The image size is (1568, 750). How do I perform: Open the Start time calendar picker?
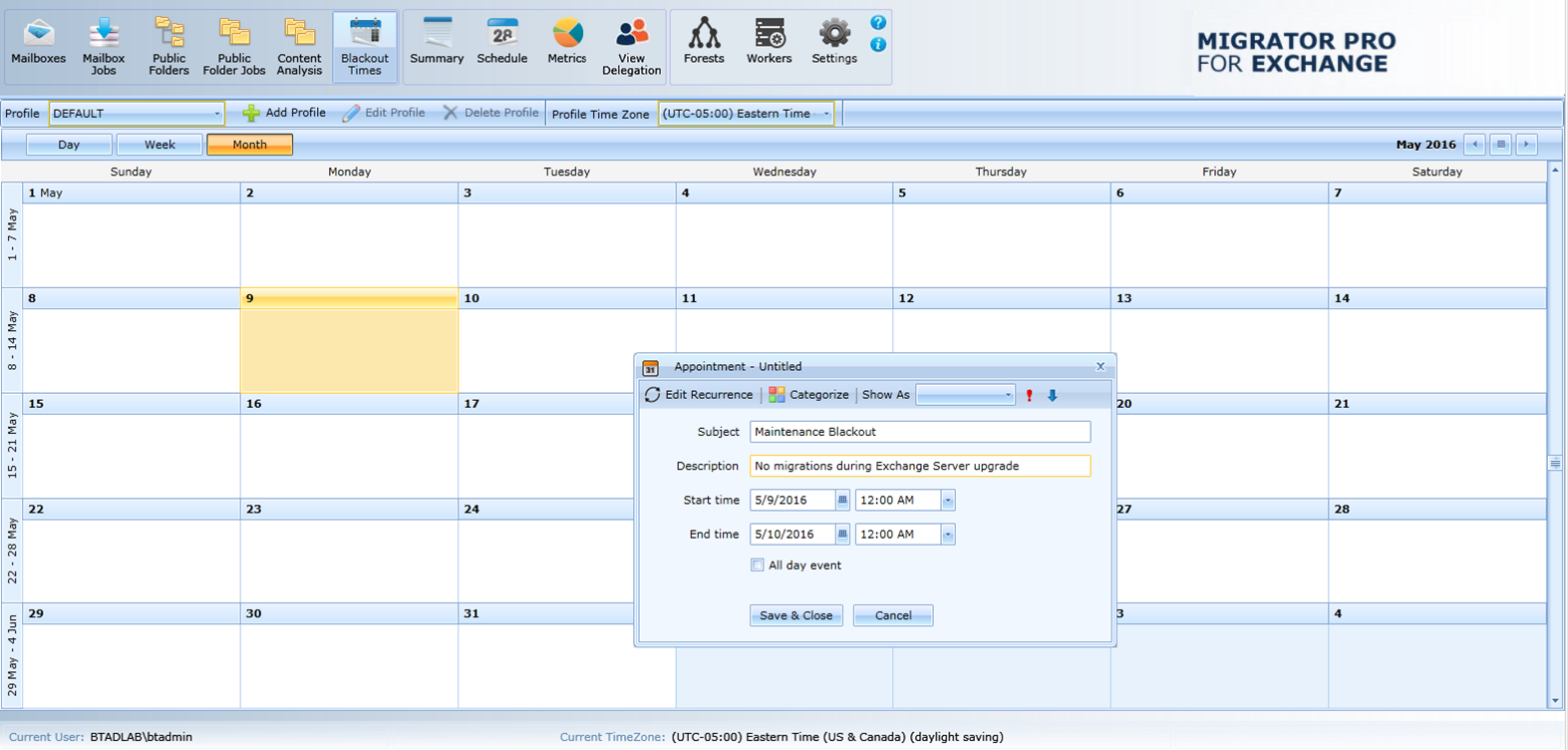click(x=842, y=500)
